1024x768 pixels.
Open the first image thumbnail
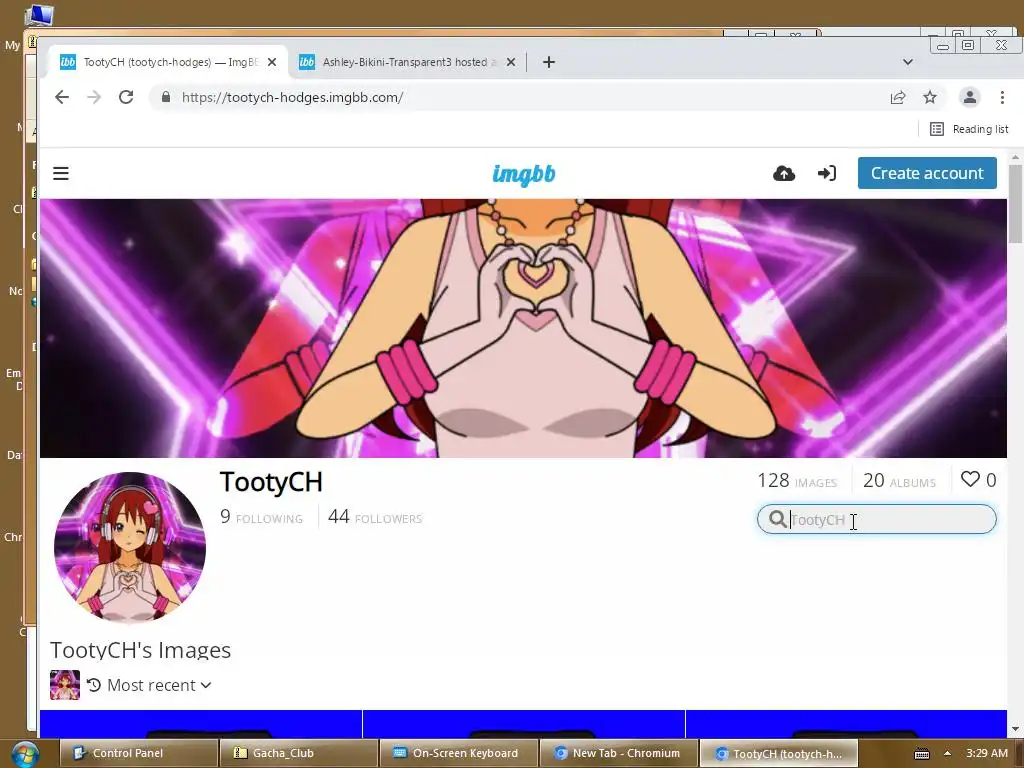click(x=200, y=724)
